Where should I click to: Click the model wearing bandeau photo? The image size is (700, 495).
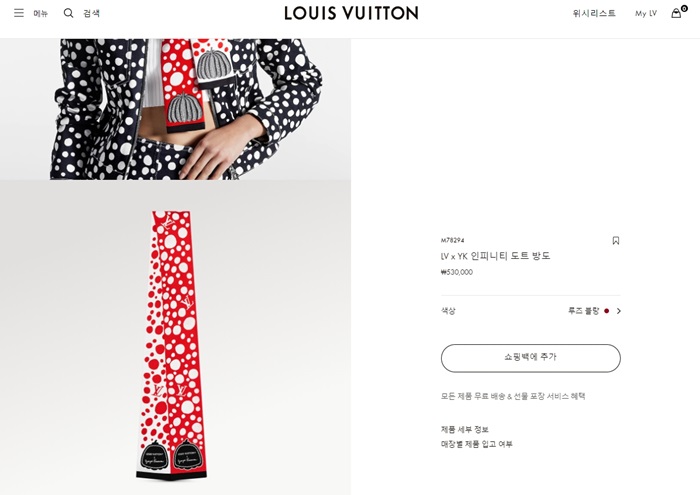coord(175,109)
